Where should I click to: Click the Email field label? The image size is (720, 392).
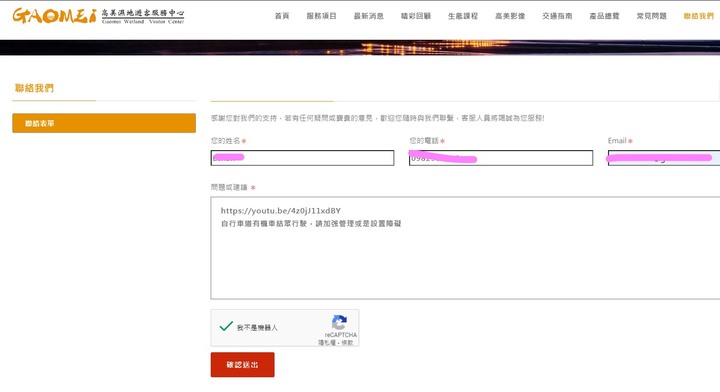pos(617,140)
